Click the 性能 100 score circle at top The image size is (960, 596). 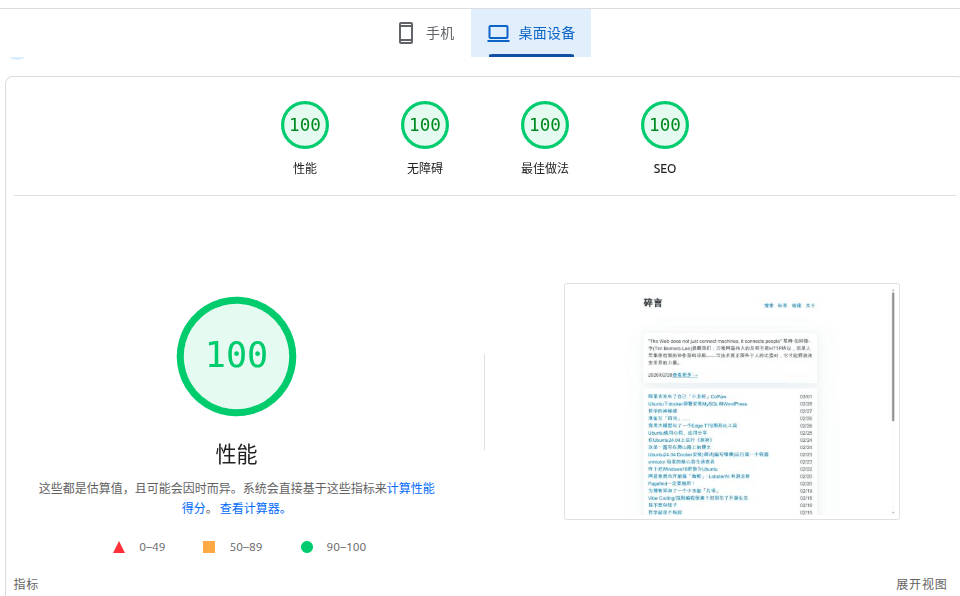click(305, 124)
